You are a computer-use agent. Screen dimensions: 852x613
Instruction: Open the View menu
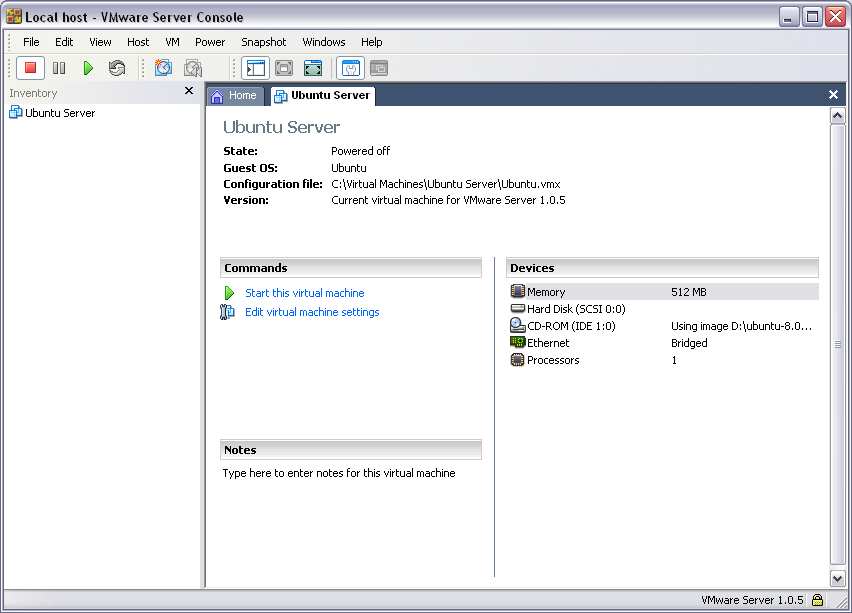100,42
